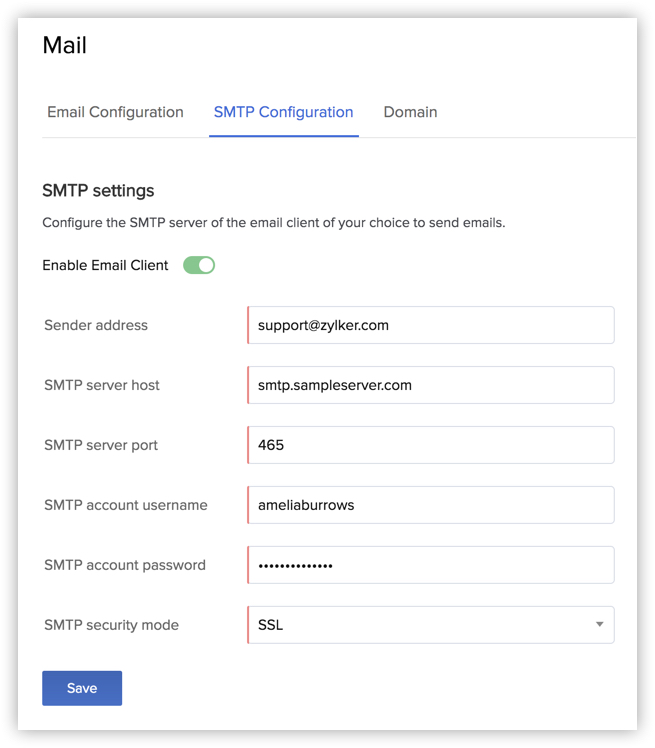Click the "Sender address" label
This screenshot has height=748, width=655.
96,325
